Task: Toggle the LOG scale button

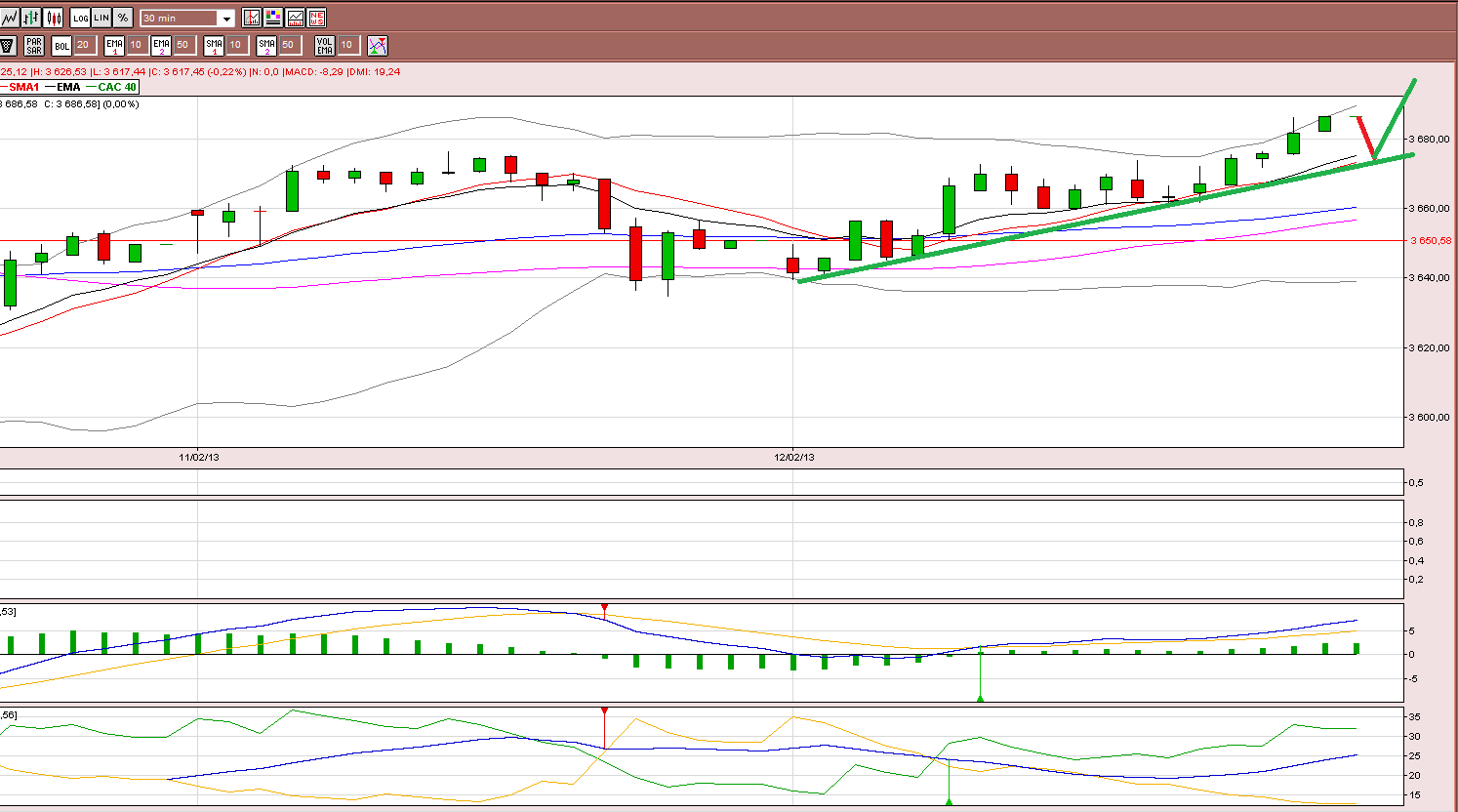Action: point(80,18)
